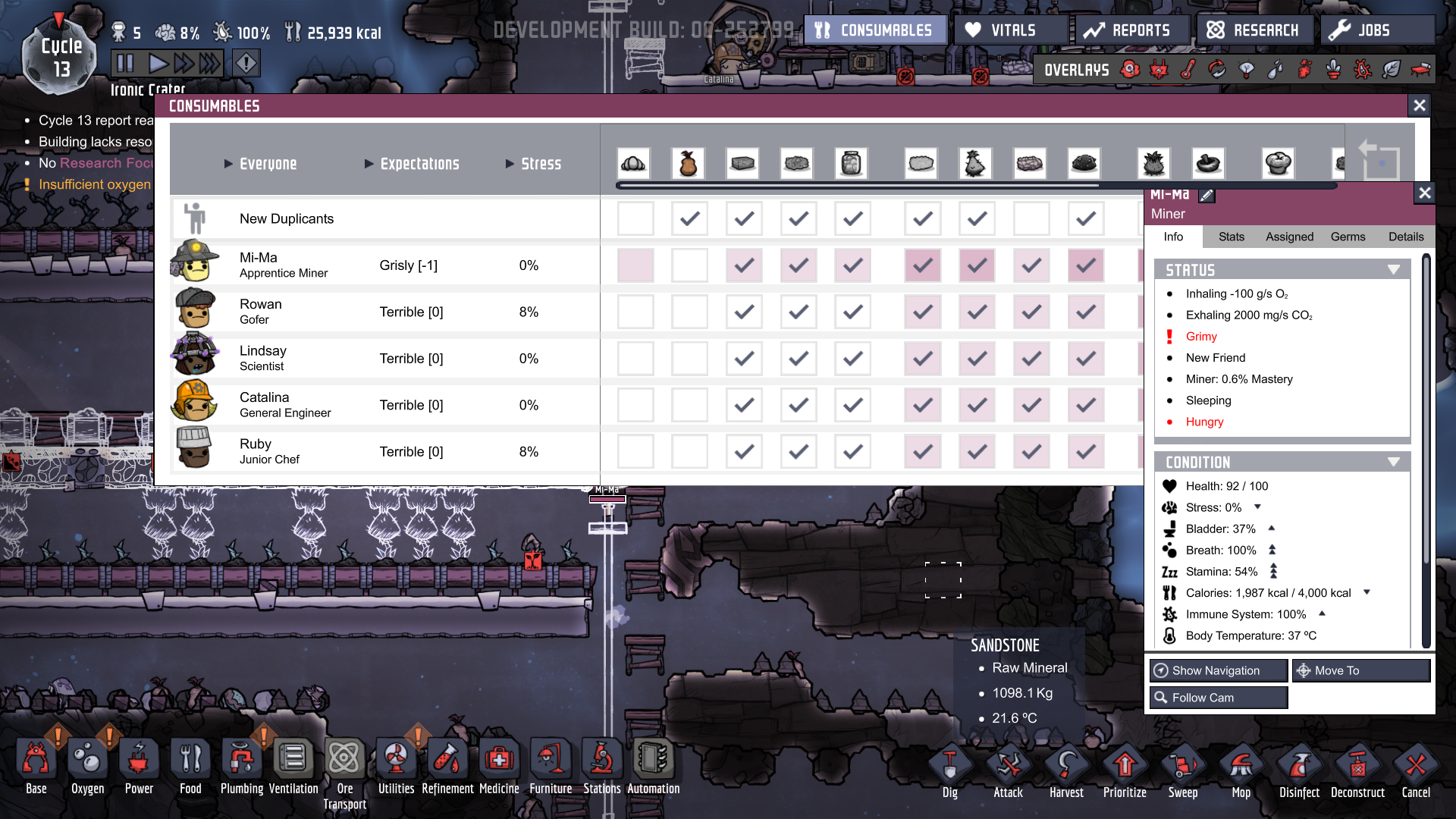Screen dimensions: 1456x819
Task: Uncheck Ruby's third food checkbox
Action: (744, 452)
